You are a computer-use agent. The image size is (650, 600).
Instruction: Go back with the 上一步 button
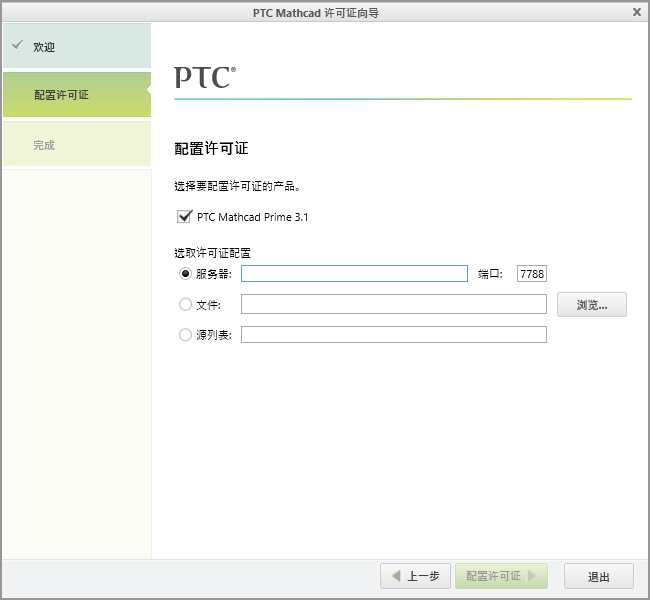pyautogui.click(x=415, y=576)
